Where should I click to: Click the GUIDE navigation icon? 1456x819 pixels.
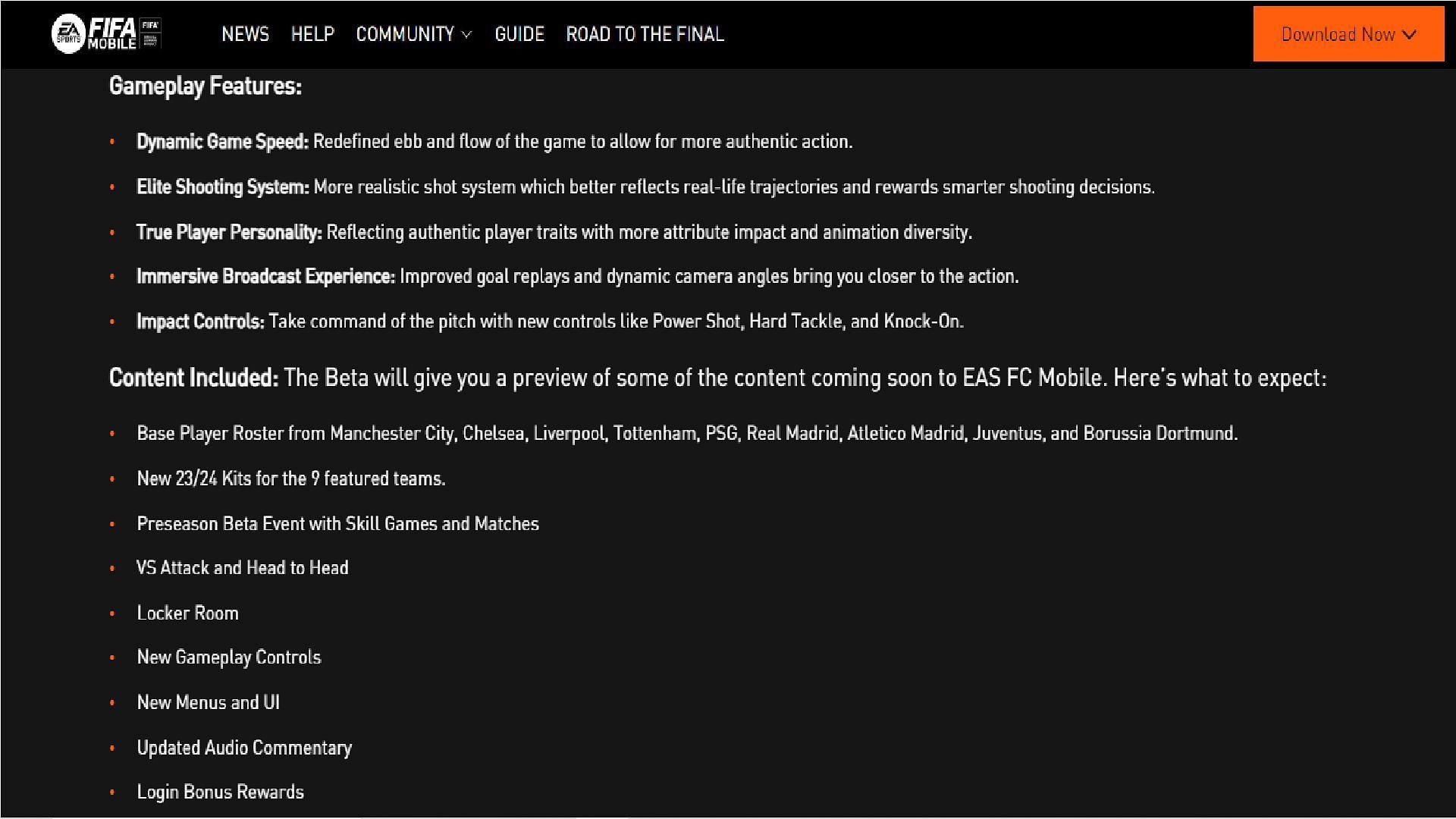pos(519,34)
